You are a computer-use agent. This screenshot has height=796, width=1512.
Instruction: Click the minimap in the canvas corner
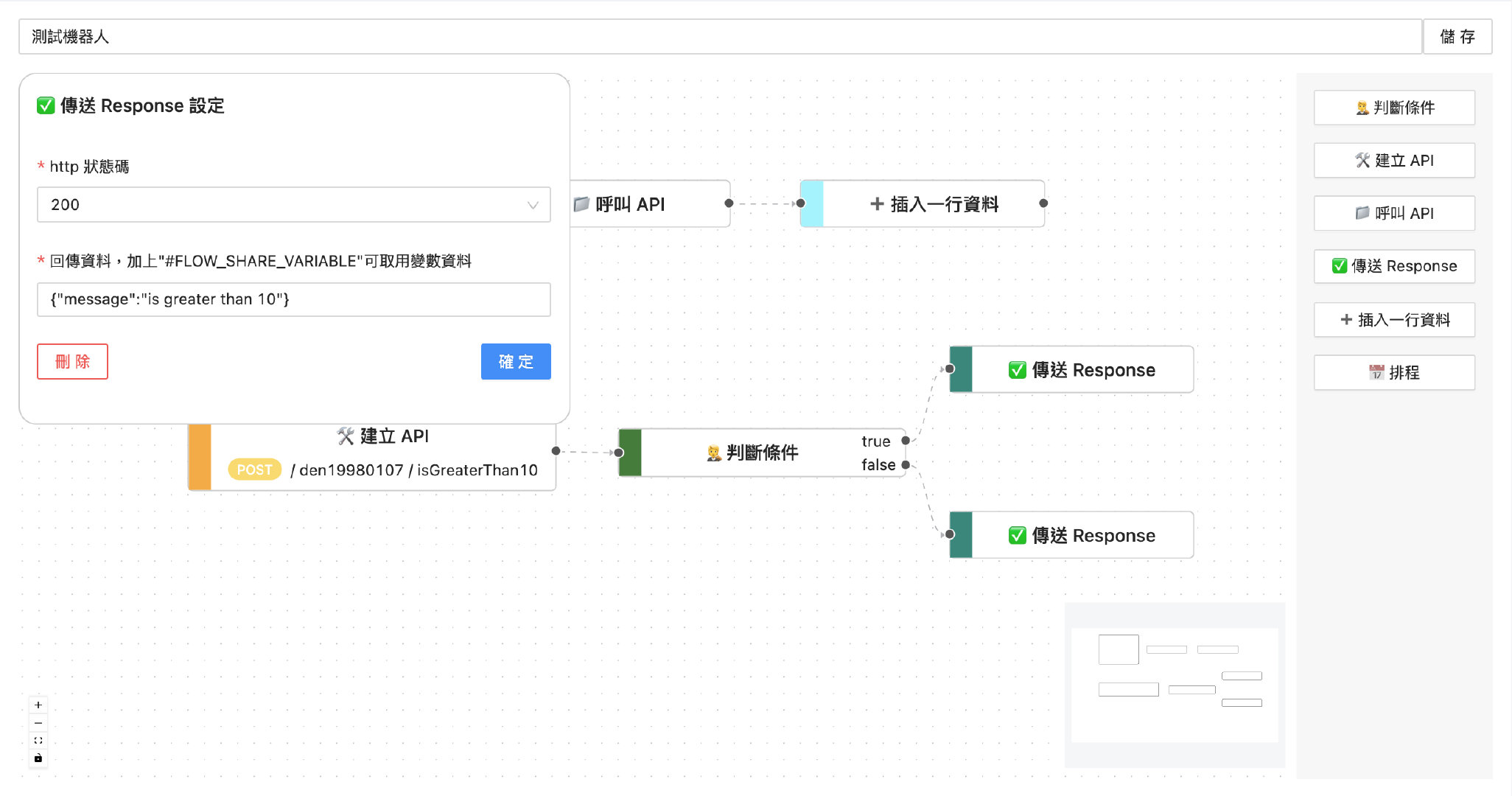[1175, 685]
